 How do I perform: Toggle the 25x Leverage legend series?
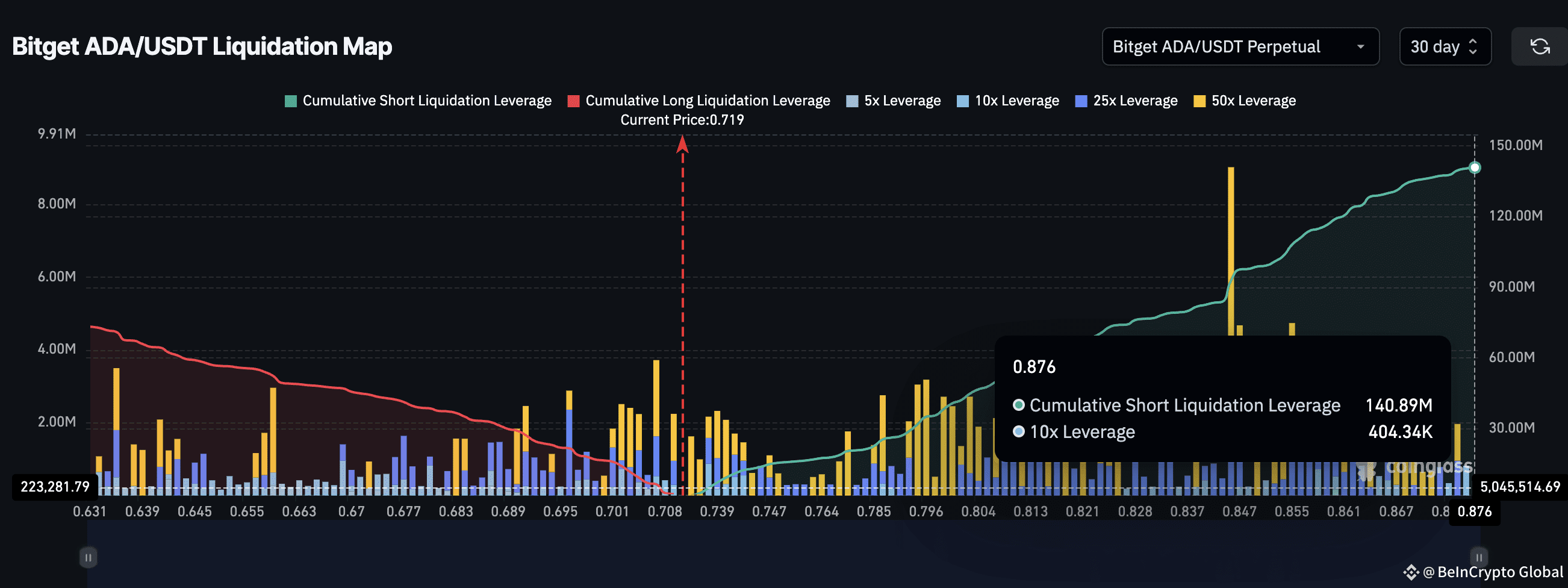[1126, 101]
